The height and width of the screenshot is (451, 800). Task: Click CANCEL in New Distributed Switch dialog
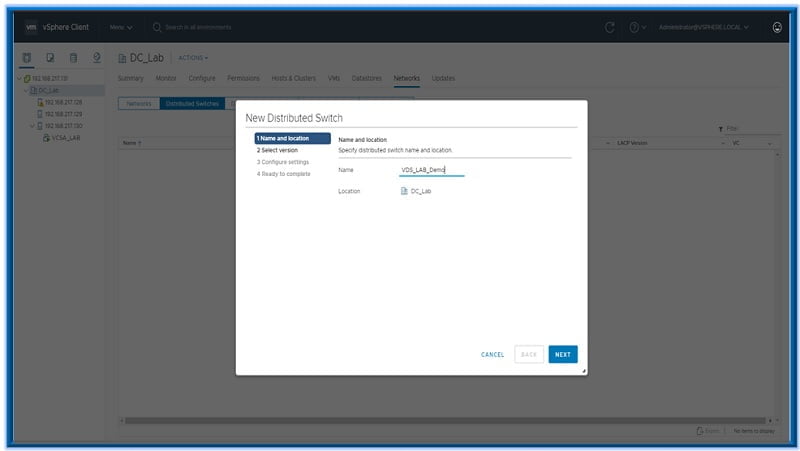pos(492,354)
